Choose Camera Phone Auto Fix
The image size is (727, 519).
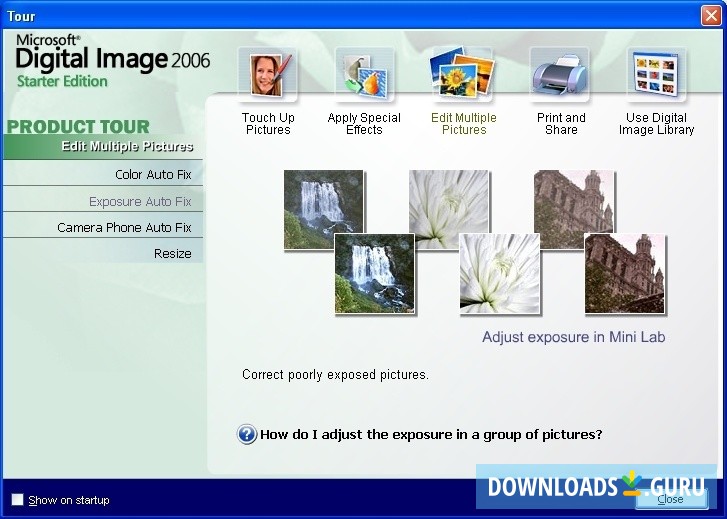pos(103,227)
